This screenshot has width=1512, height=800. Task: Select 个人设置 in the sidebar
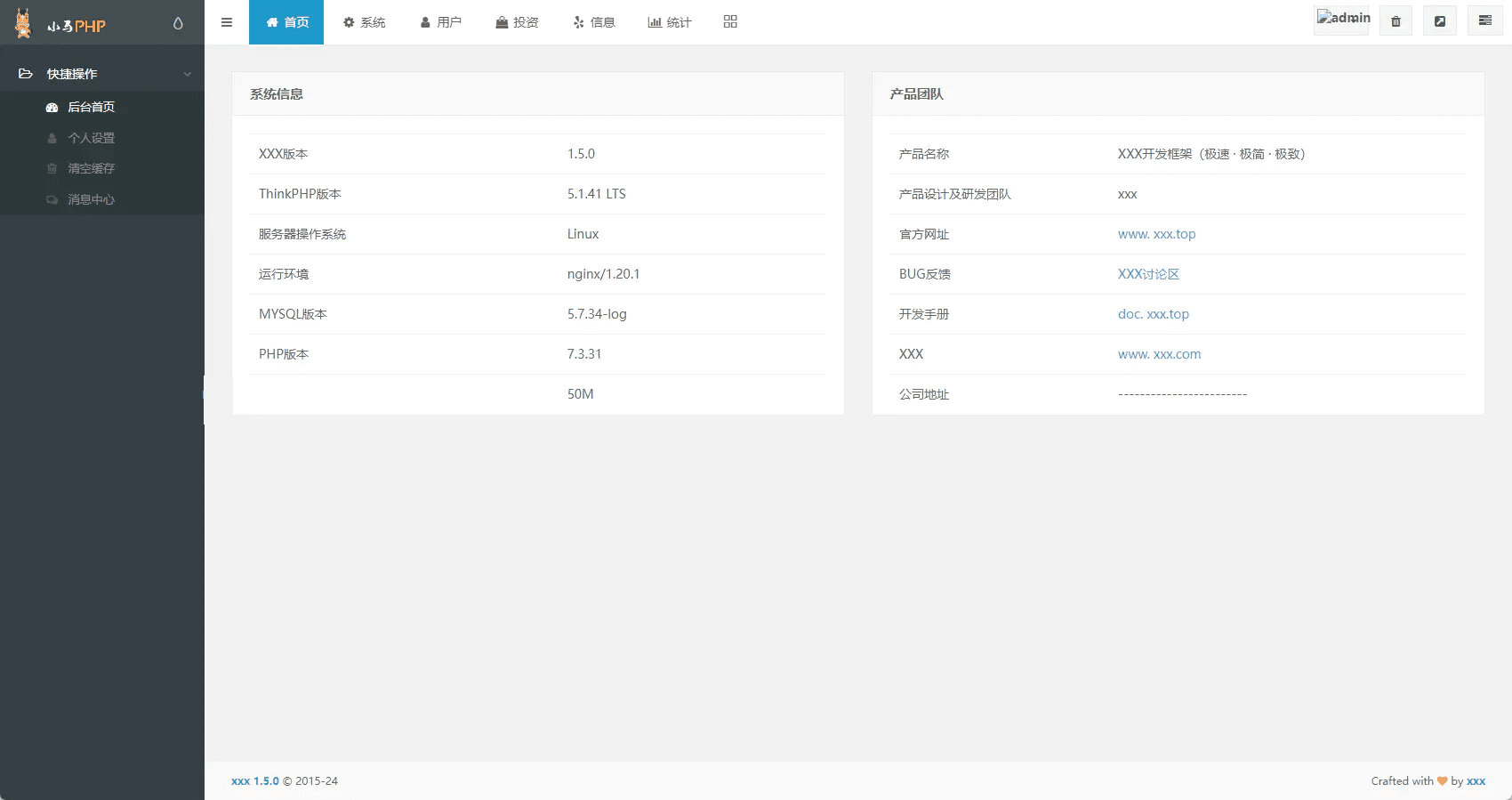pyautogui.click(x=91, y=138)
